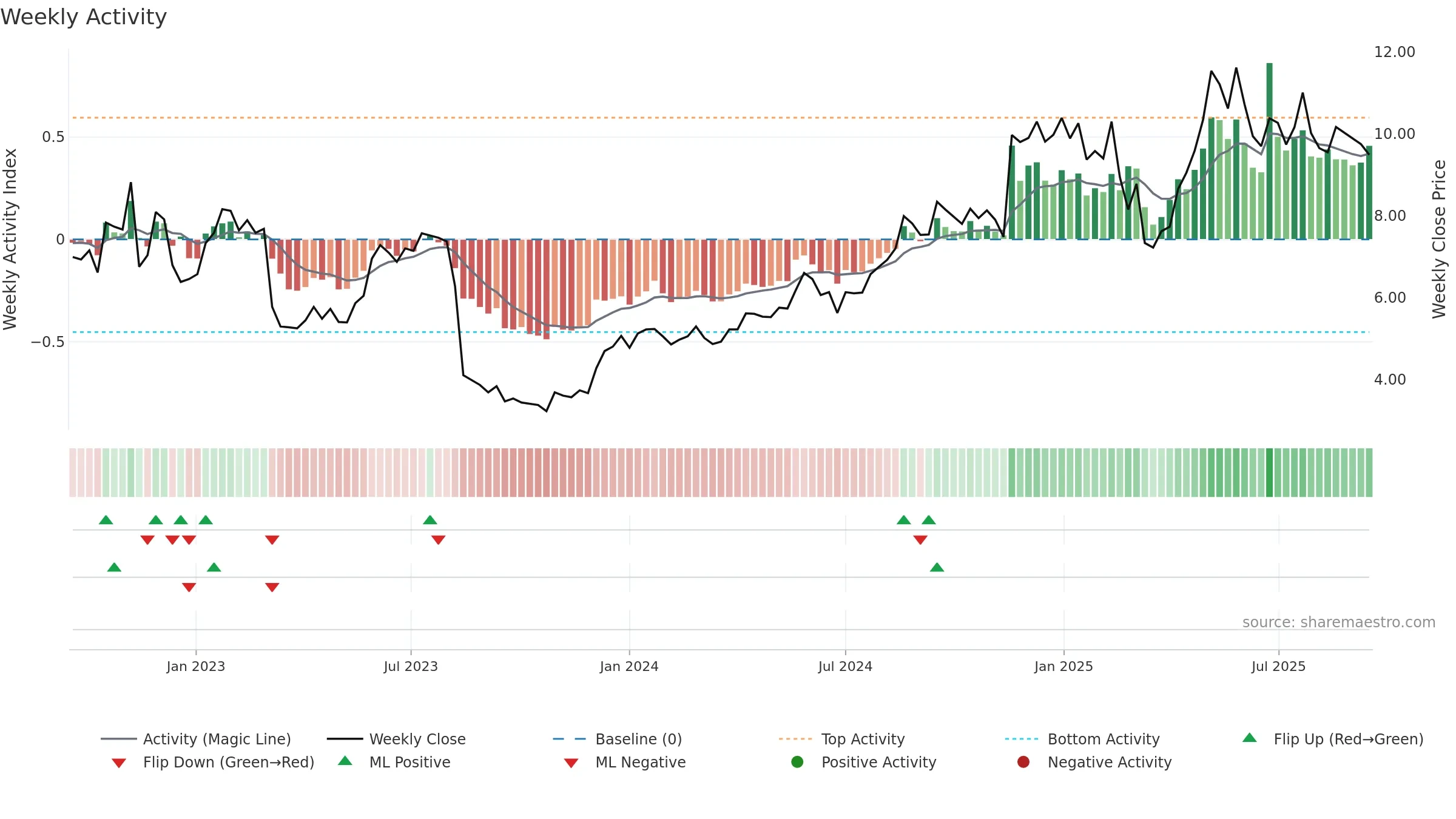Click the darkest green heatmap cell near Jul 2025

(1269, 473)
